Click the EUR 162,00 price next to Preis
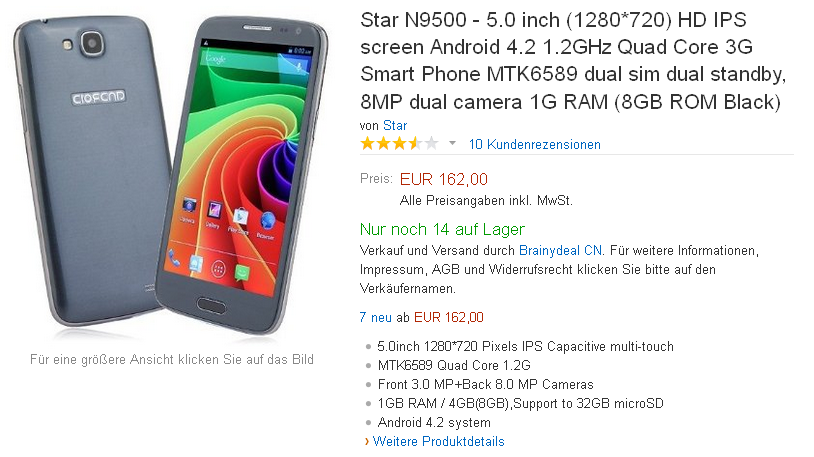Viewport: 814px width, 457px height. 443,179
